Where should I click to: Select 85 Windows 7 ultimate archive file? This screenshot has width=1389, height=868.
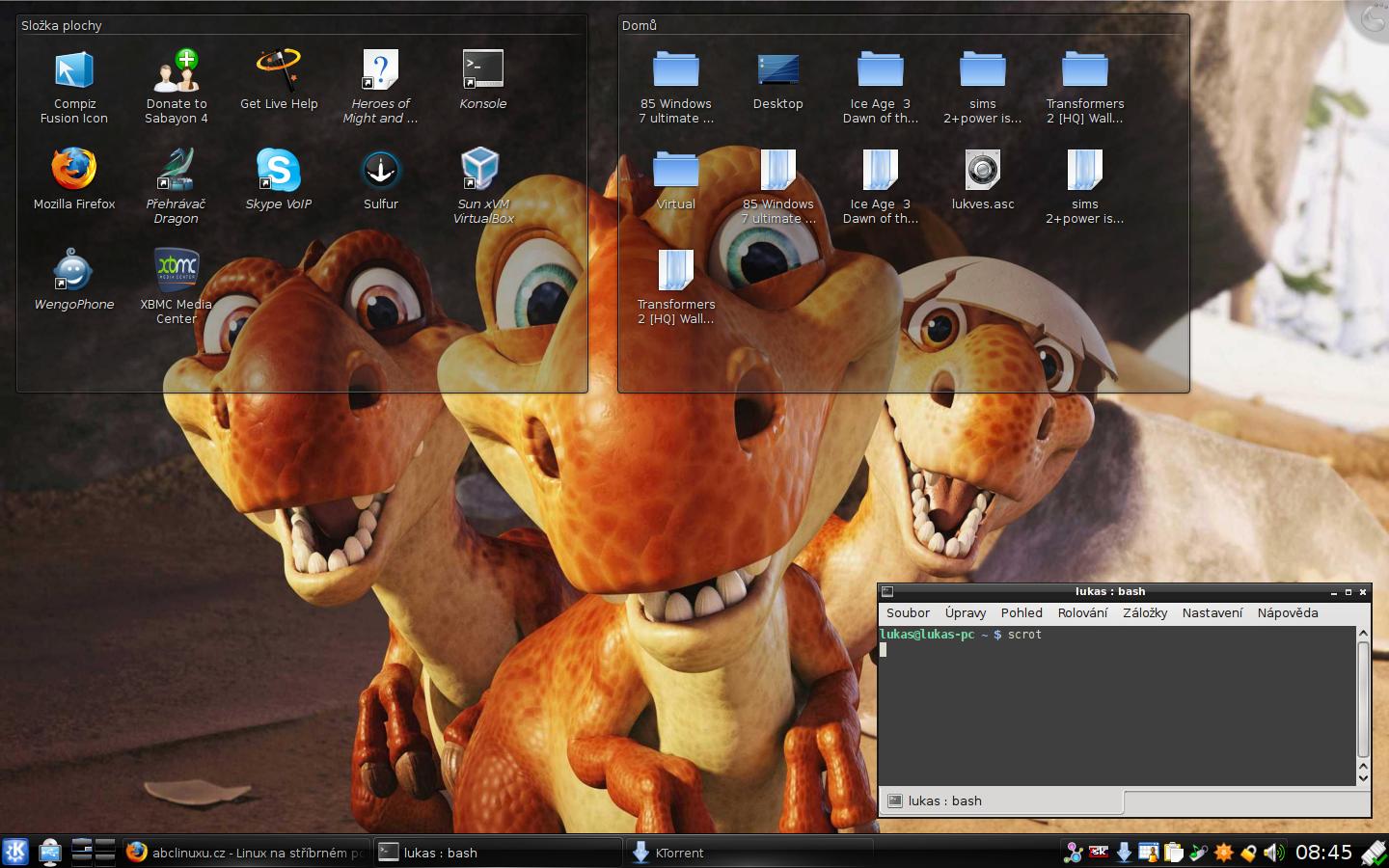coord(778,186)
